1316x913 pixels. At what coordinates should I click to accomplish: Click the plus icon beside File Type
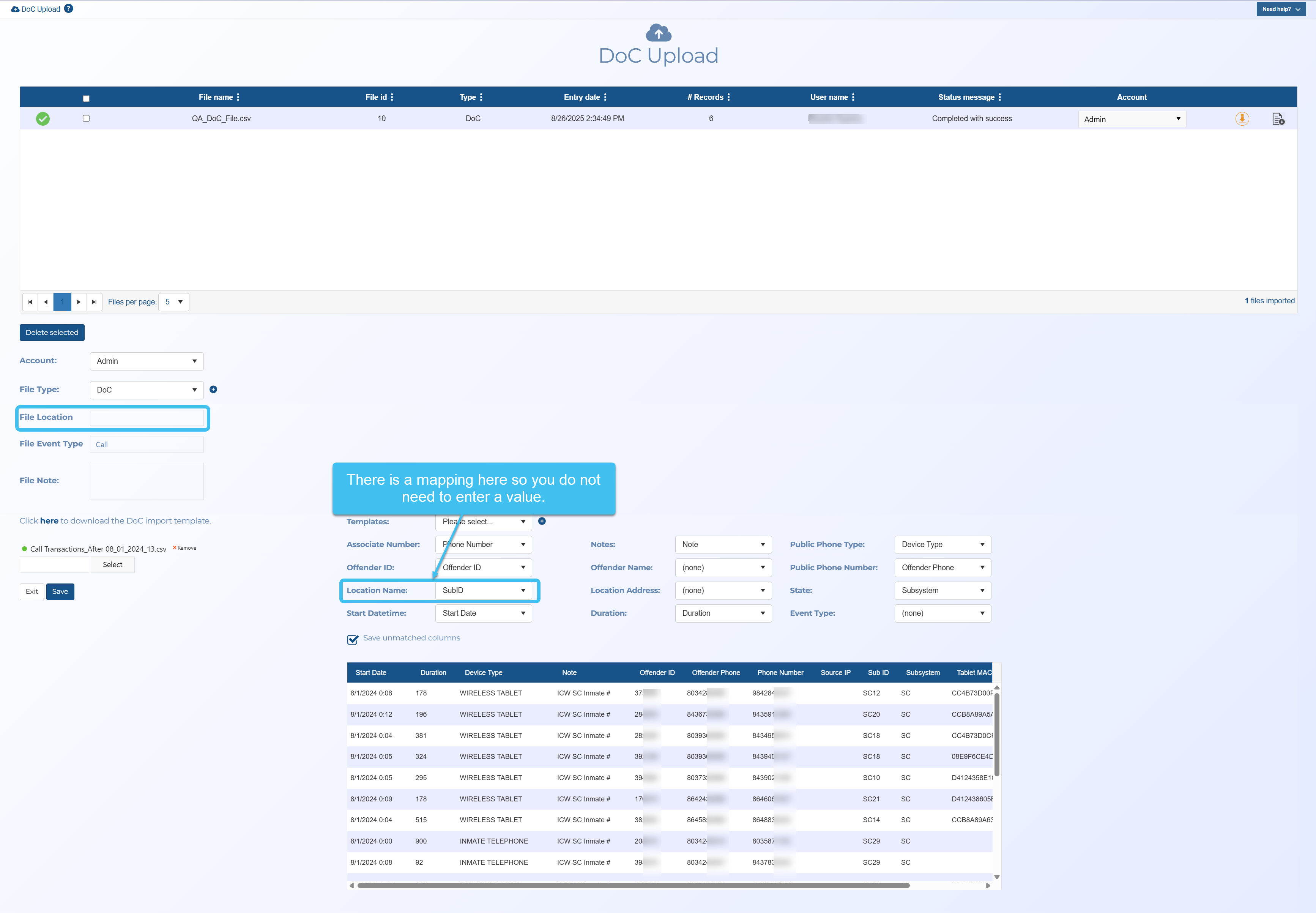click(x=213, y=389)
